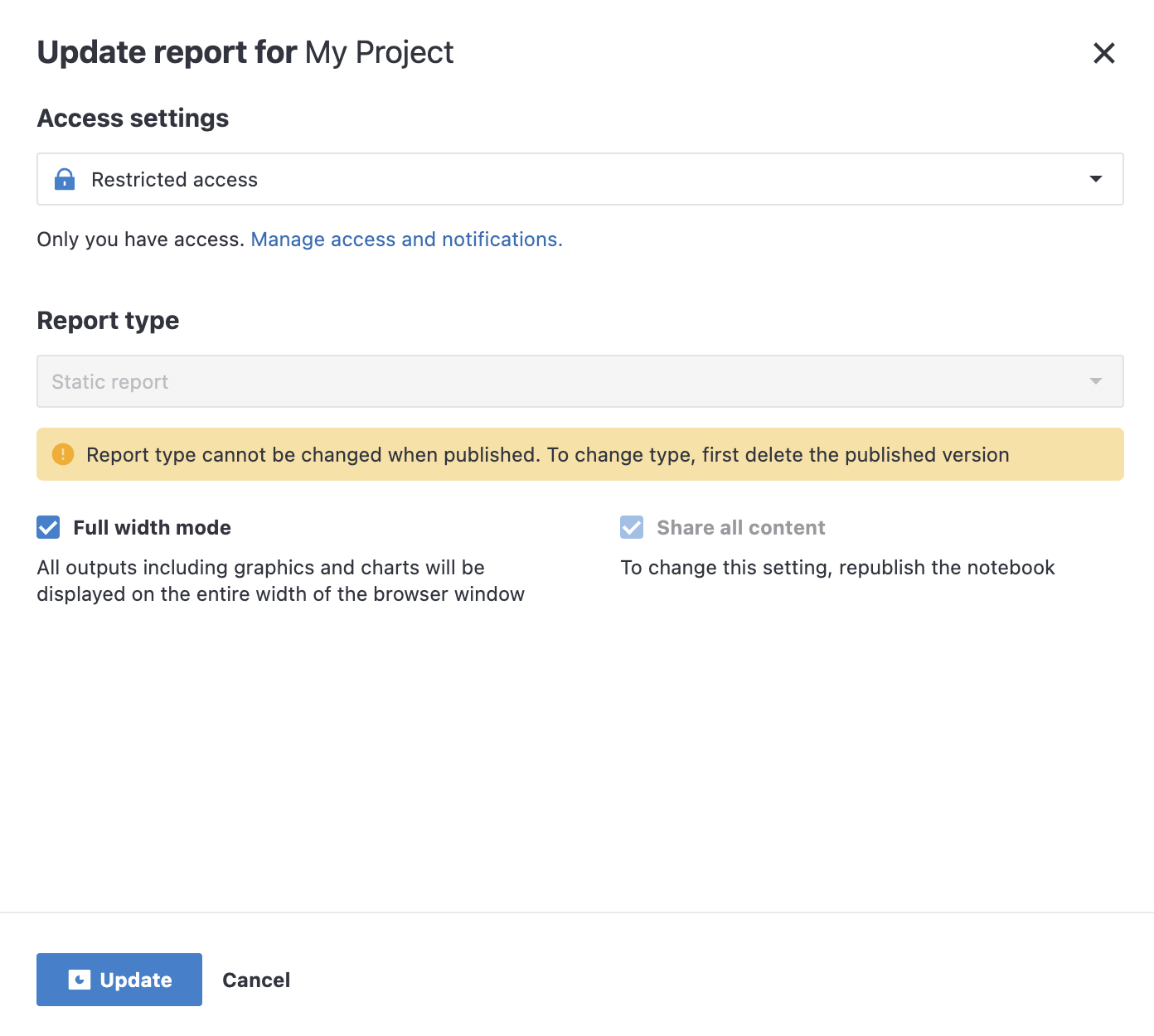This screenshot has width=1154, height=1036.
Task: Click the warning icon in the yellow banner
Action: pos(63,454)
